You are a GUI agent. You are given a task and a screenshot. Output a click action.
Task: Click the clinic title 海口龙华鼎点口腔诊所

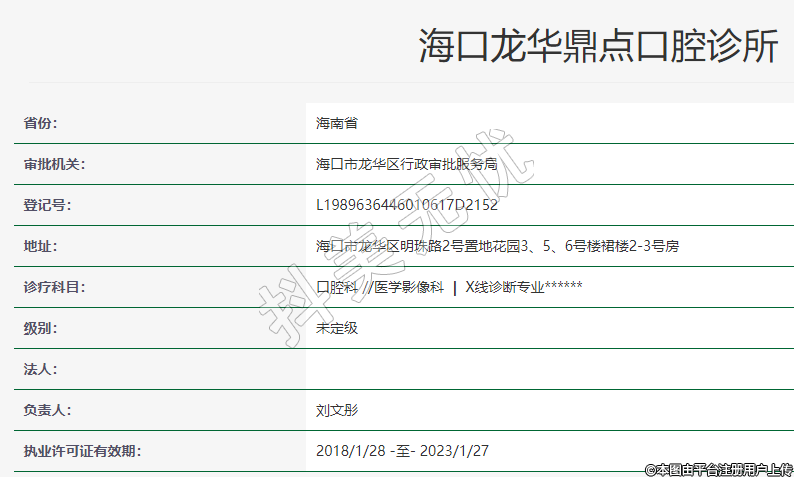[597, 47]
